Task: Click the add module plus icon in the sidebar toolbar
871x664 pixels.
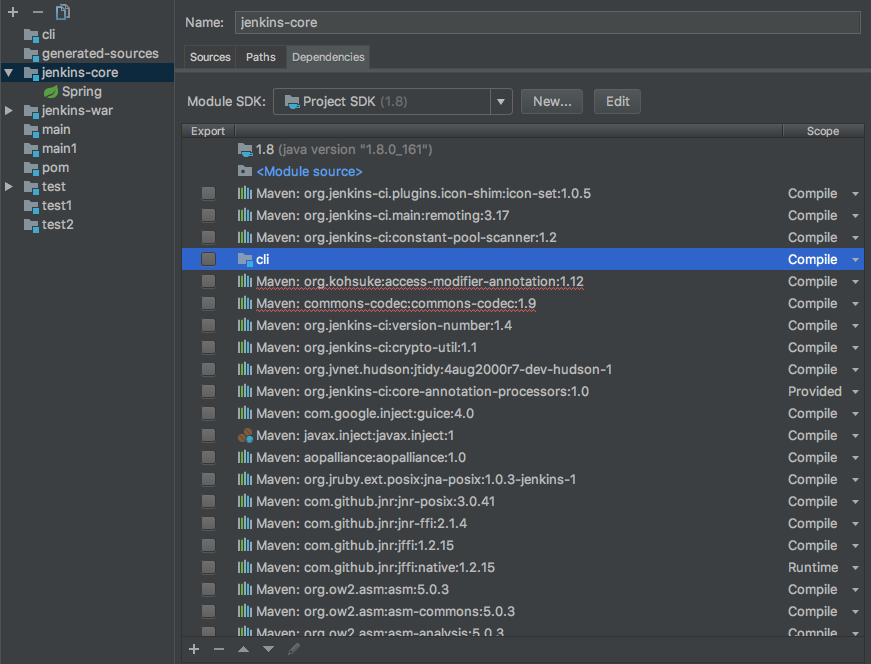Action: [x=13, y=12]
